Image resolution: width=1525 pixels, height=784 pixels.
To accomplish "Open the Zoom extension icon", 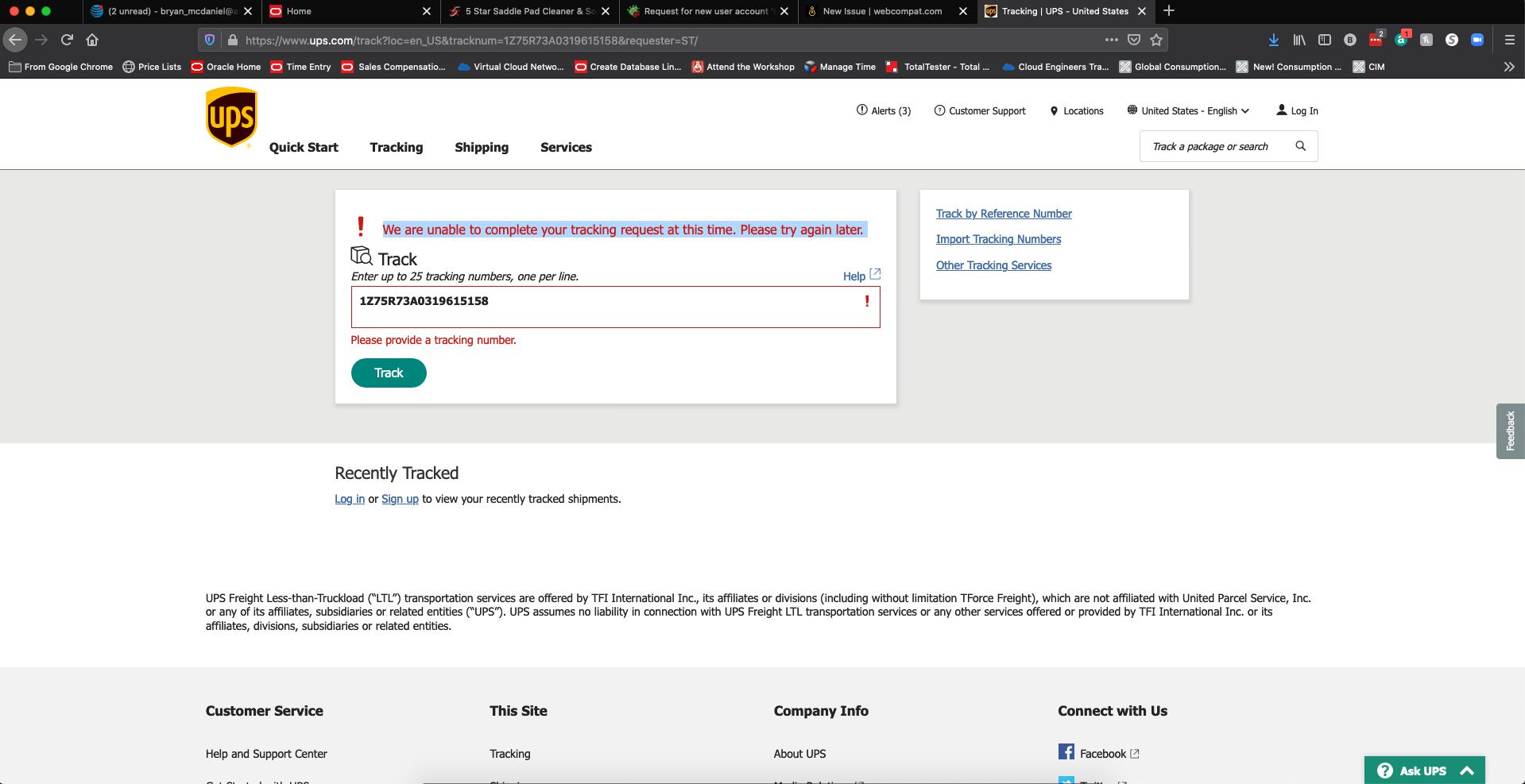I will (x=1477, y=40).
